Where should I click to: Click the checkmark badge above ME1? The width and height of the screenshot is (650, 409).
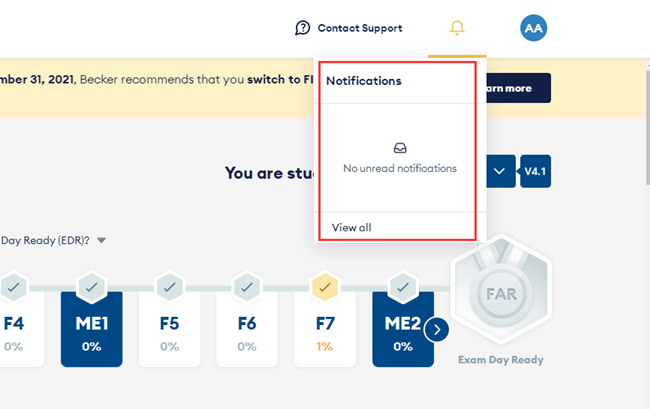(x=91, y=288)
